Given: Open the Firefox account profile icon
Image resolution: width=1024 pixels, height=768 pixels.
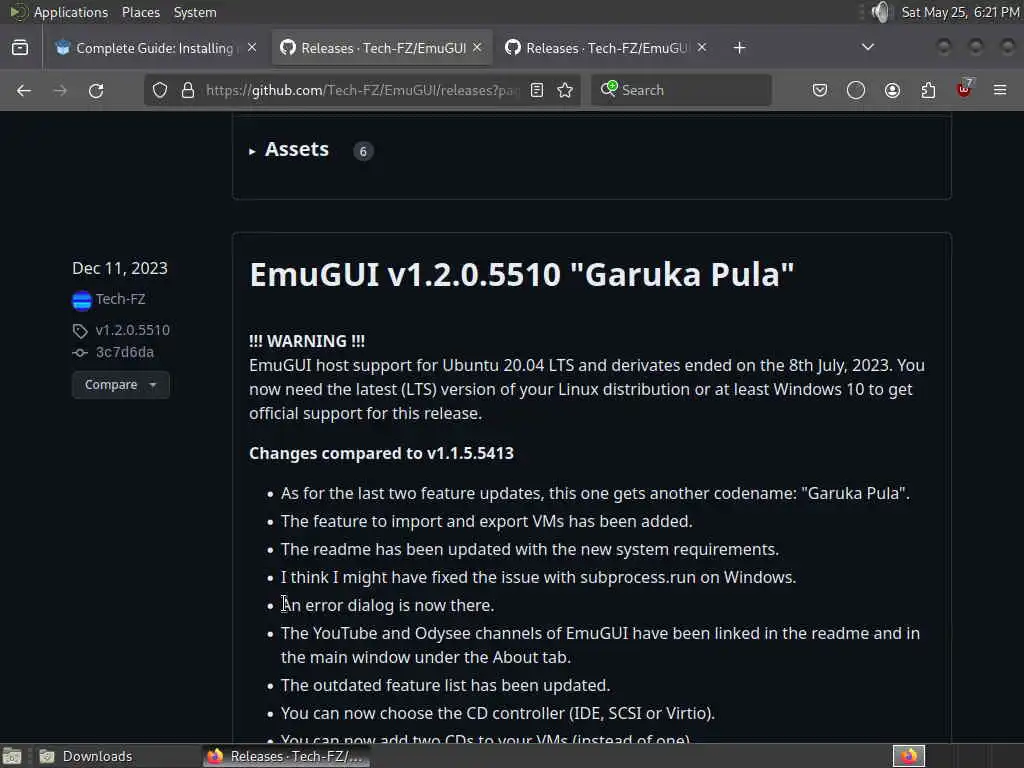Looking at the screenshot, I should point(892,90).
